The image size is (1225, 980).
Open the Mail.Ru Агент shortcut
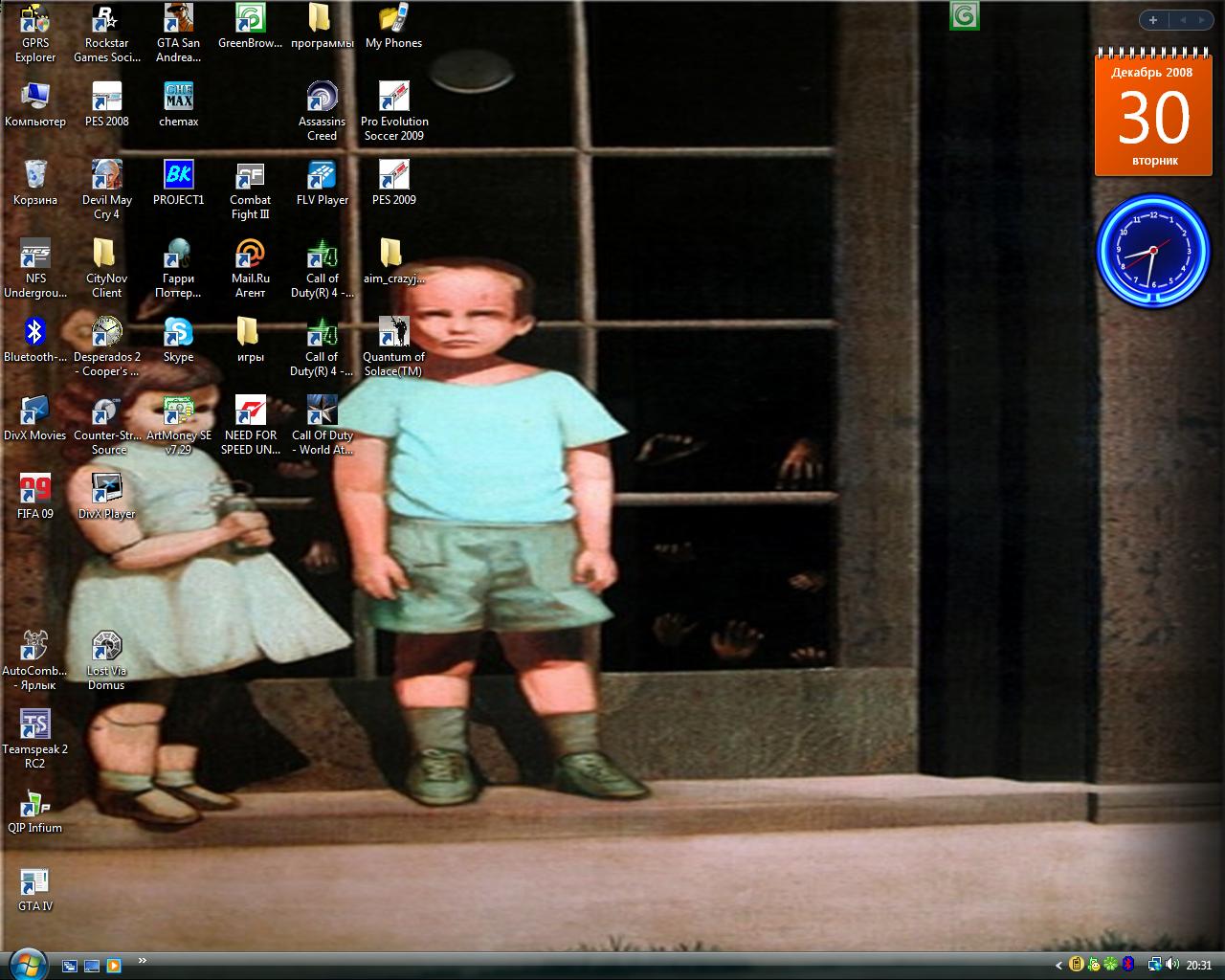(x=251, y=268)
